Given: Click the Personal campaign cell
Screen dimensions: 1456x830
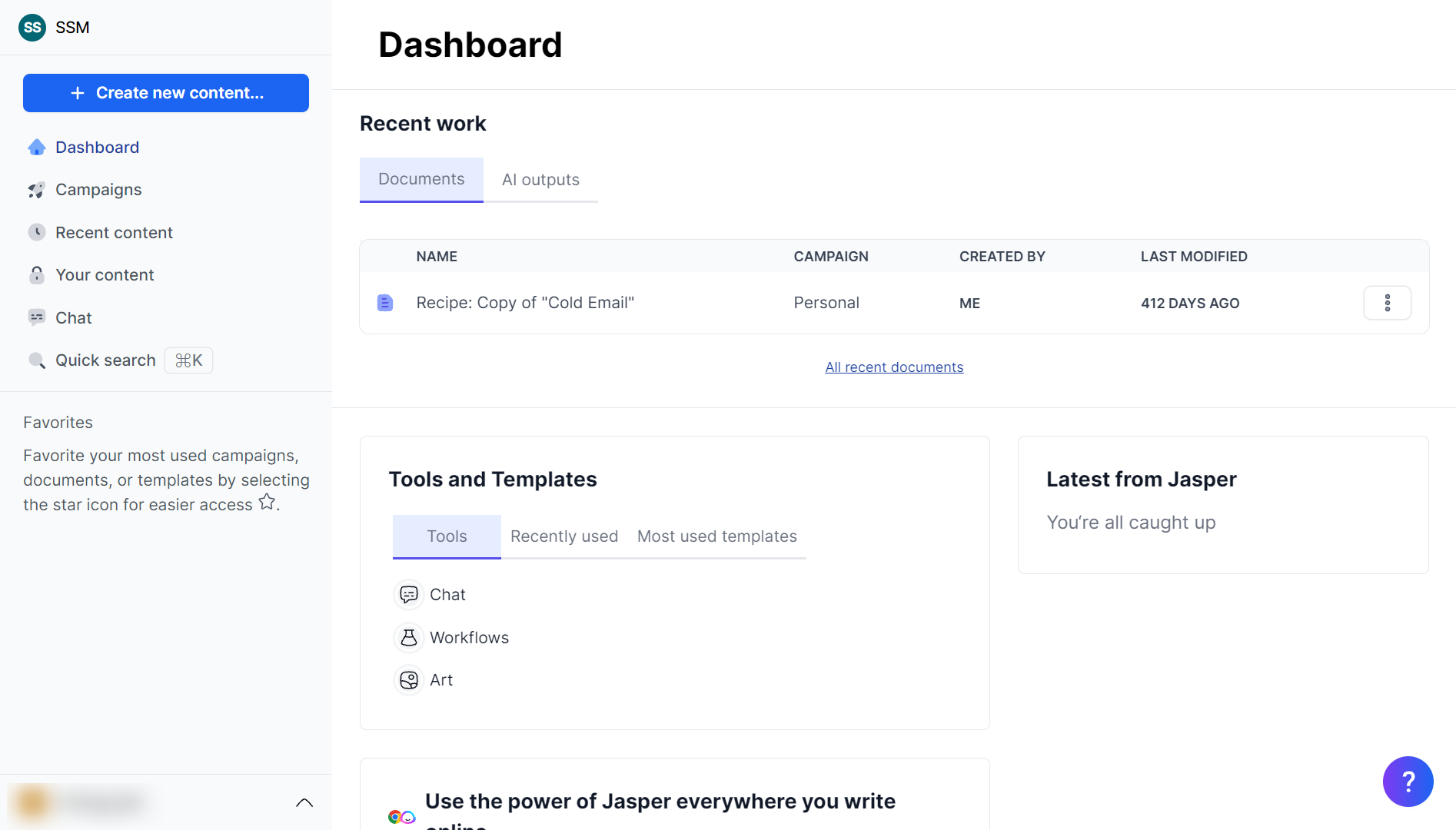Looking at the screenshot, I should (x=826, y=303).
